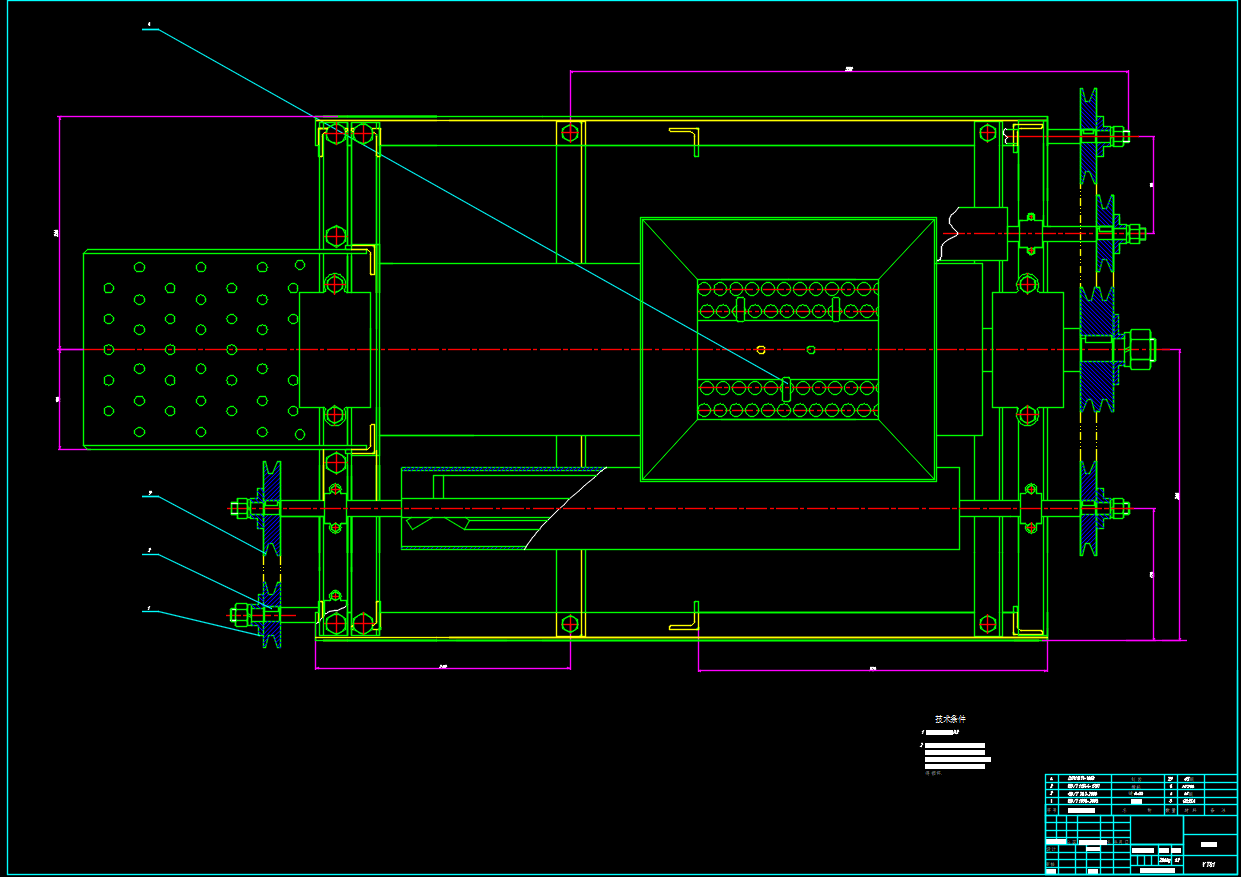Select the yellow L-bracket near the top frame rail
The width and height of the screenshot is (1241, 877).
[x=685, y=141]
